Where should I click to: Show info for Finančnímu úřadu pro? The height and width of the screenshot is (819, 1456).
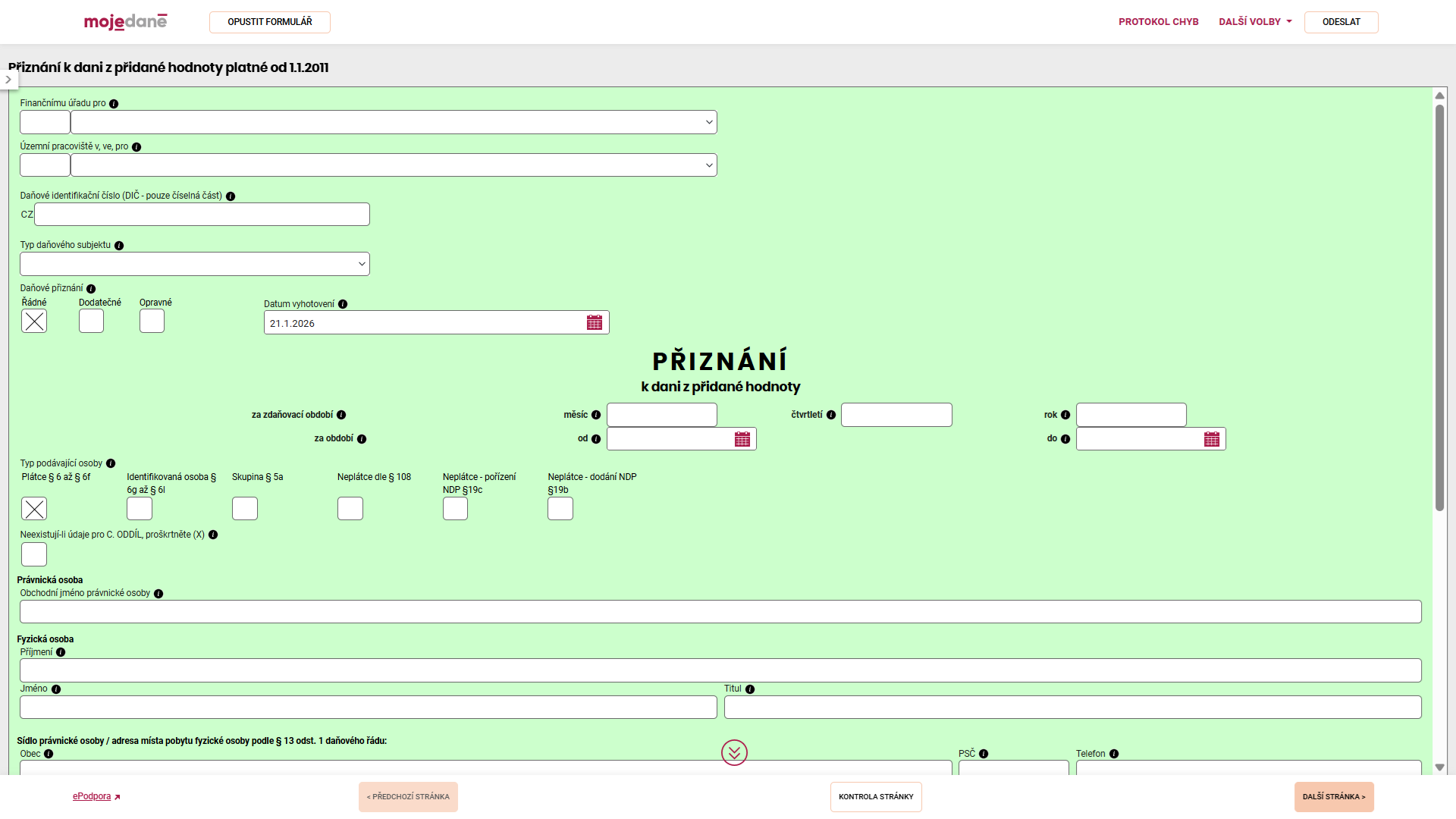114,104
